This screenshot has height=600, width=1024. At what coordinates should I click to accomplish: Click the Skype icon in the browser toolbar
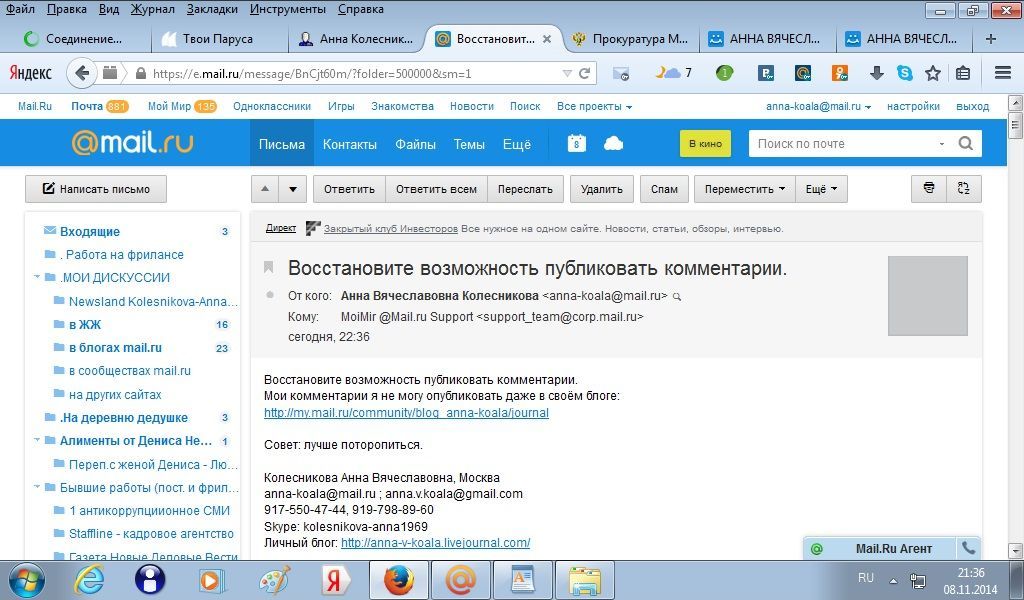pos(904,73)
